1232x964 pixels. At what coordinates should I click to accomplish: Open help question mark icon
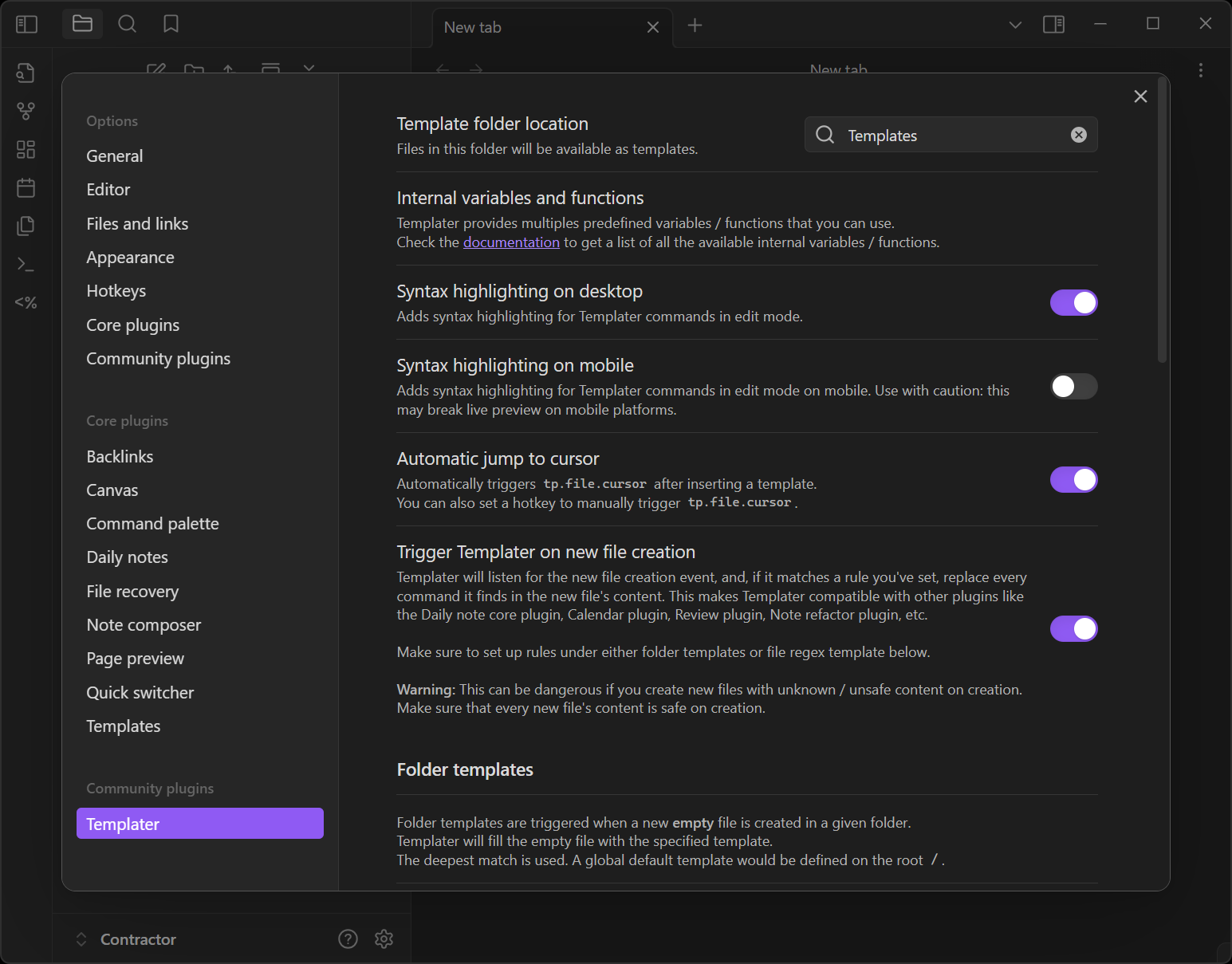click(348, 938)
